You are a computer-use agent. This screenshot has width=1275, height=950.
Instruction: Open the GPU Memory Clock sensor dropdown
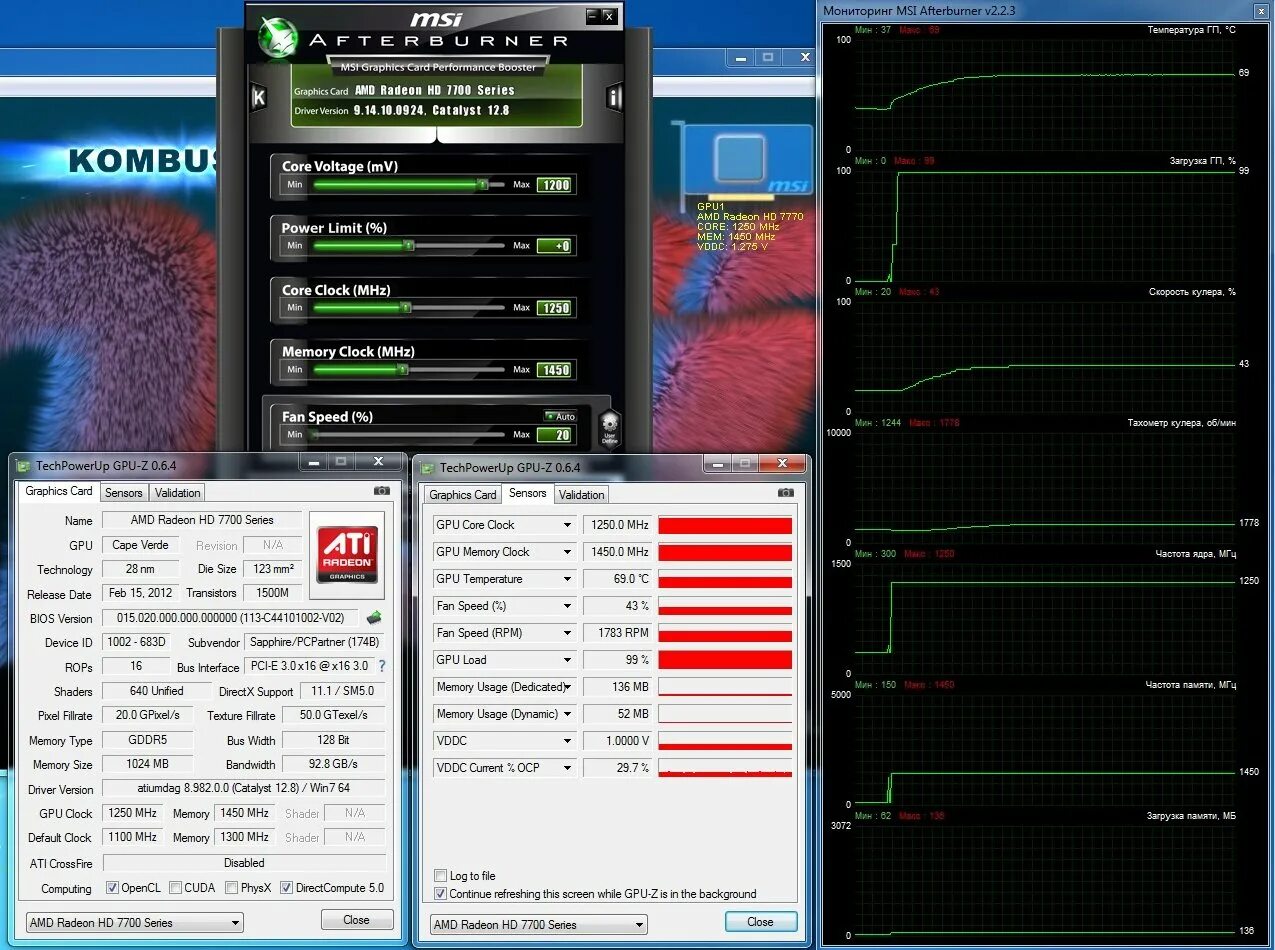coord(567,552)
